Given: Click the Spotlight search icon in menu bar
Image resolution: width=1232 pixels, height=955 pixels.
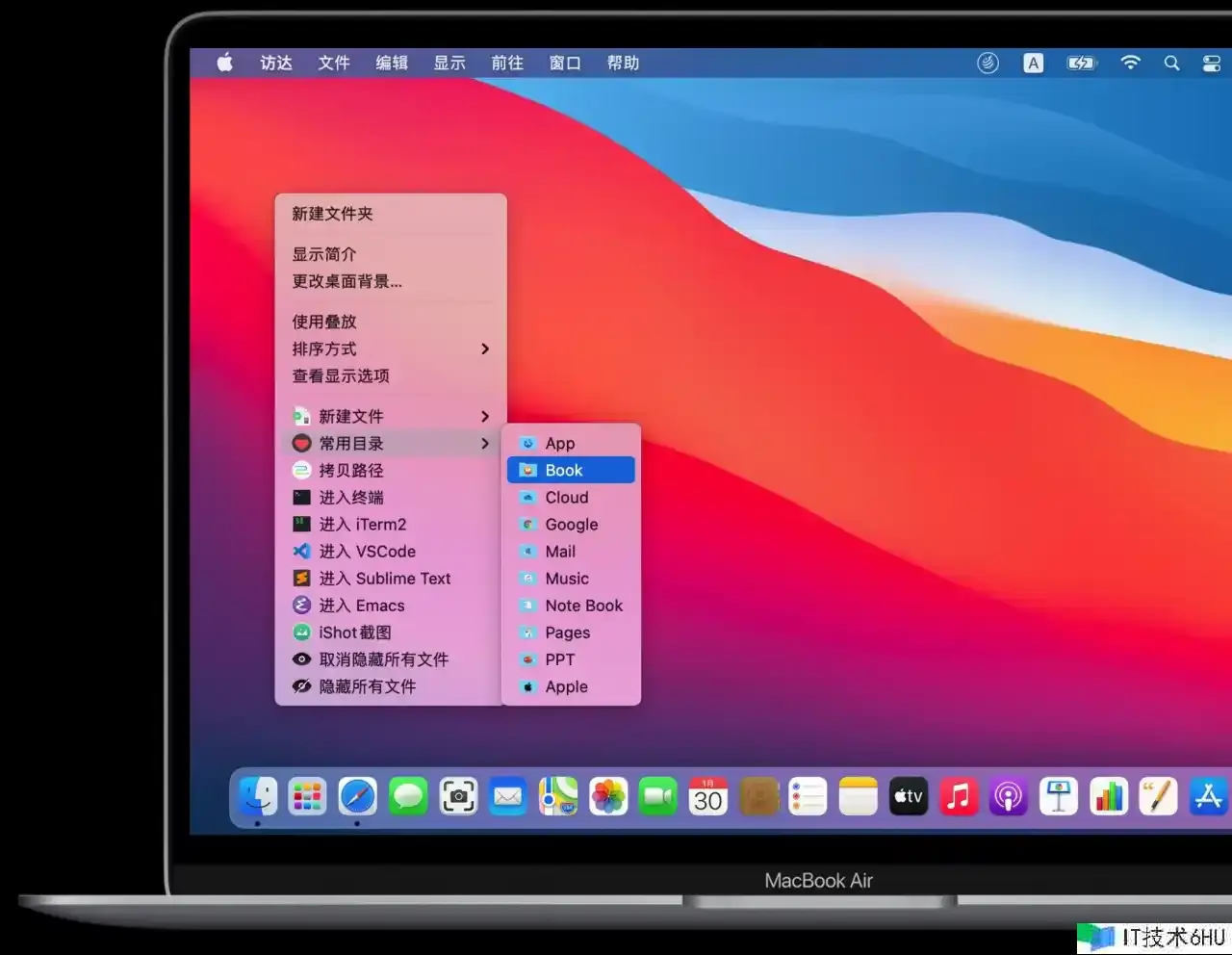Looking at the screenshot, I should tap(1171, 64).
